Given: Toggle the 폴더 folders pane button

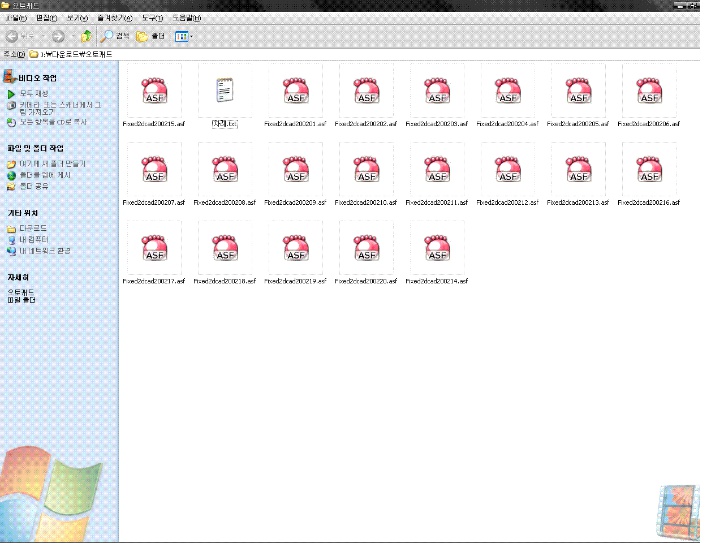Looking at the screenshot, I should (151, 36).
